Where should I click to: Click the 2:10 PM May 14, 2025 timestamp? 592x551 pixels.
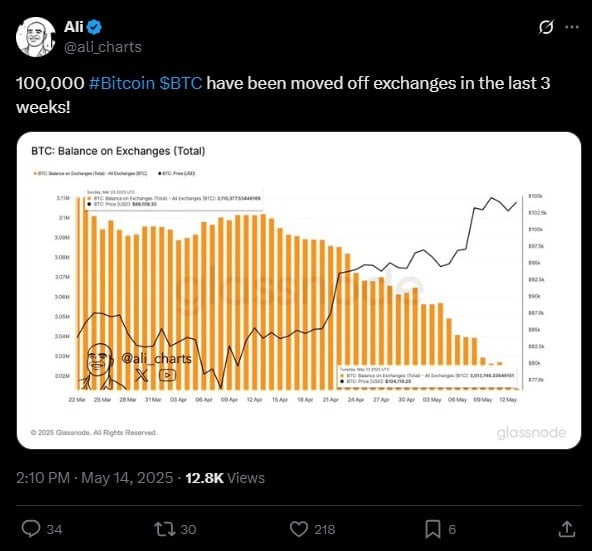point(94,478)
